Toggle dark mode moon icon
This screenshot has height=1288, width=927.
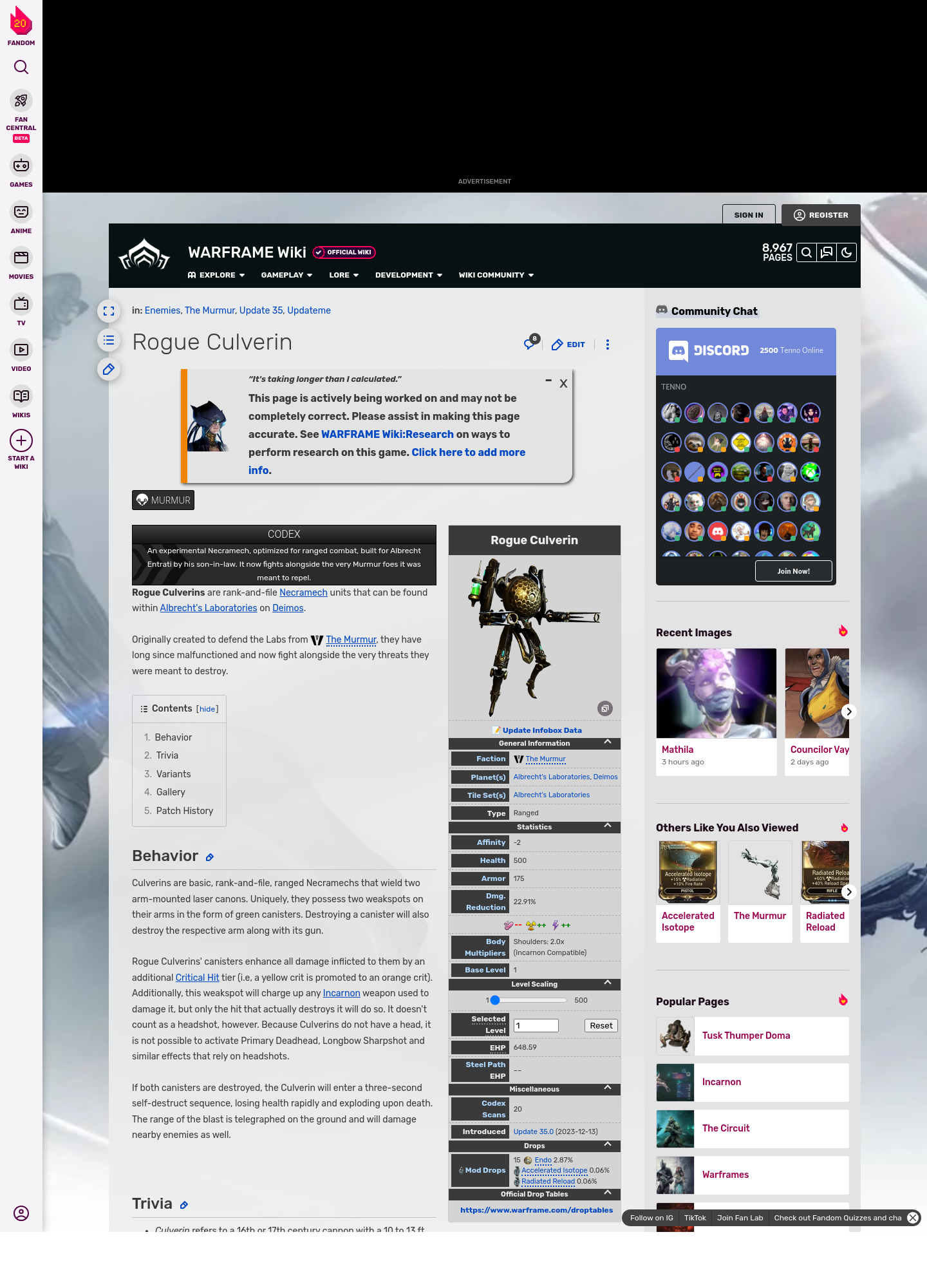point(847,252)
